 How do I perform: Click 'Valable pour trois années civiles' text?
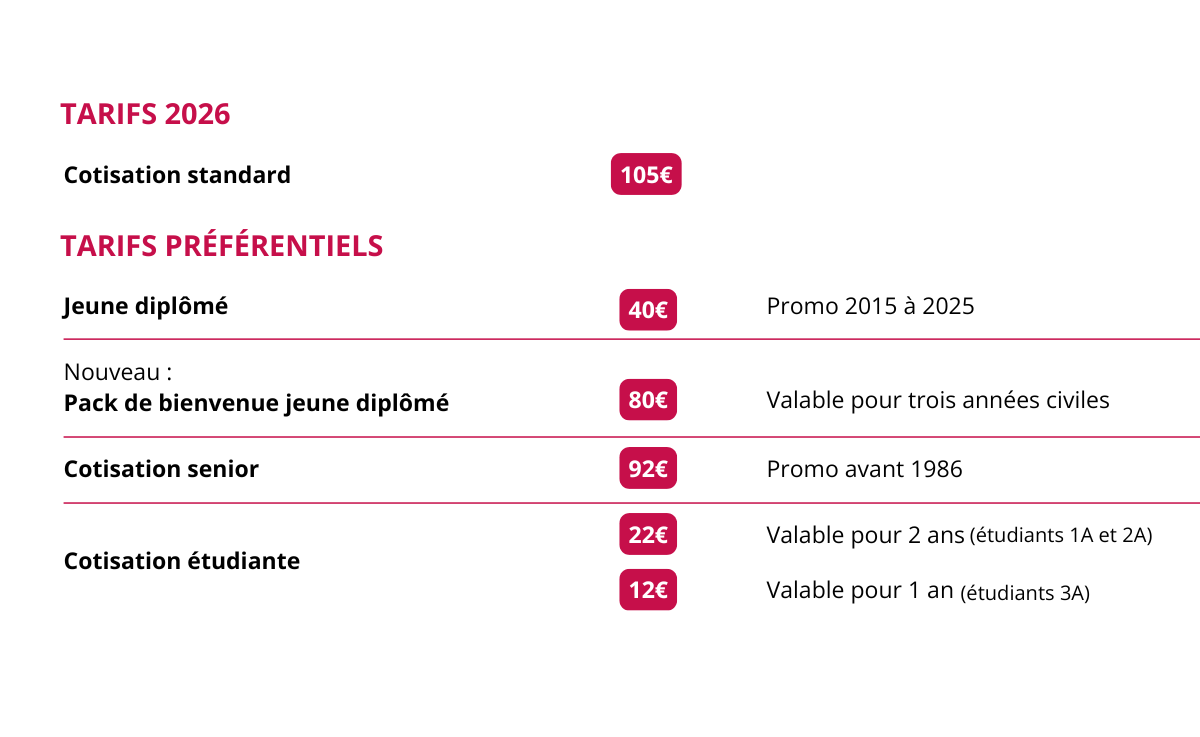coord(938,400)
